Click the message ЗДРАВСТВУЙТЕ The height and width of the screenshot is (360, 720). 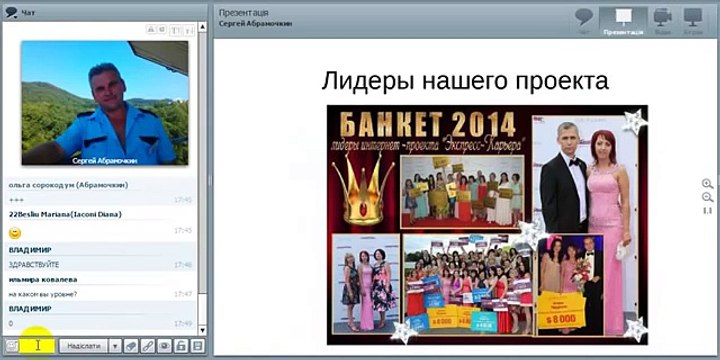(x=34, y=265)
